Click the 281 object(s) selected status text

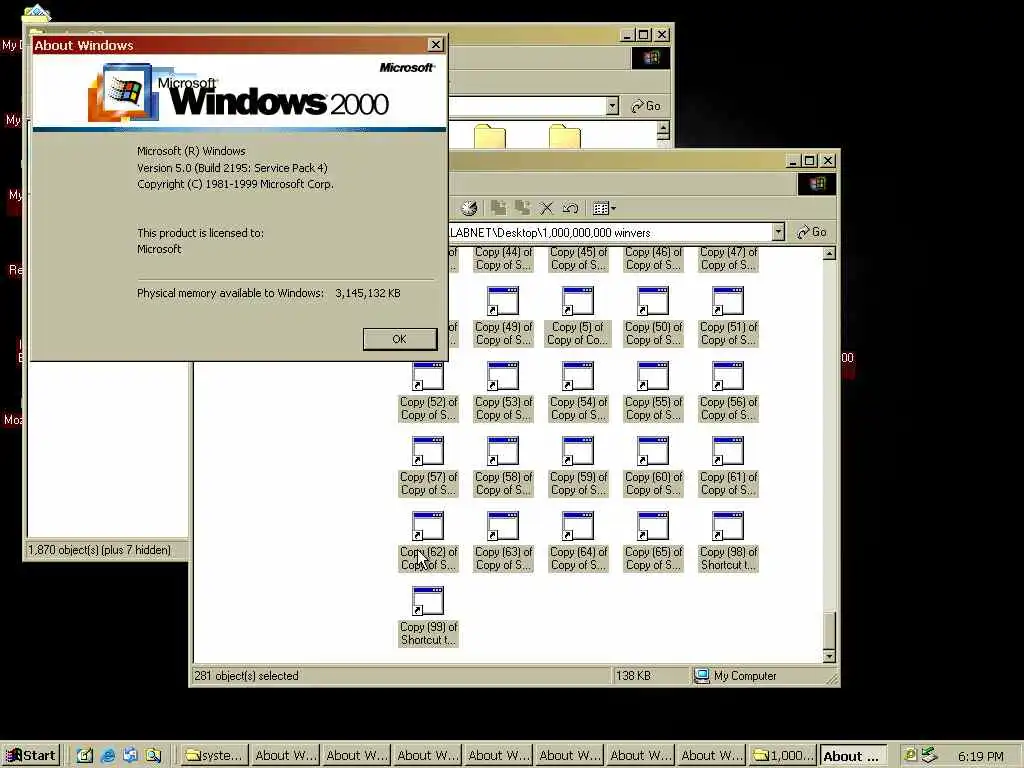click(x=246, y=676)
